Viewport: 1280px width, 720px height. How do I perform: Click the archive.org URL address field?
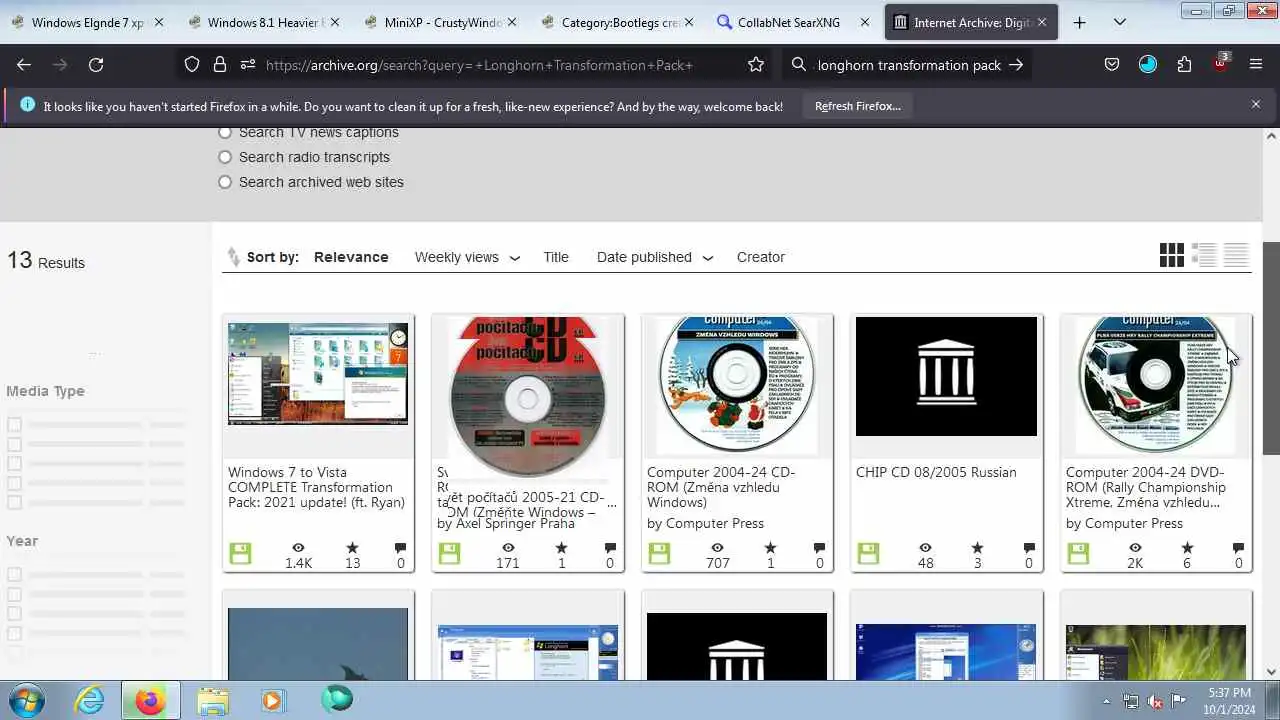pos(479,65)
